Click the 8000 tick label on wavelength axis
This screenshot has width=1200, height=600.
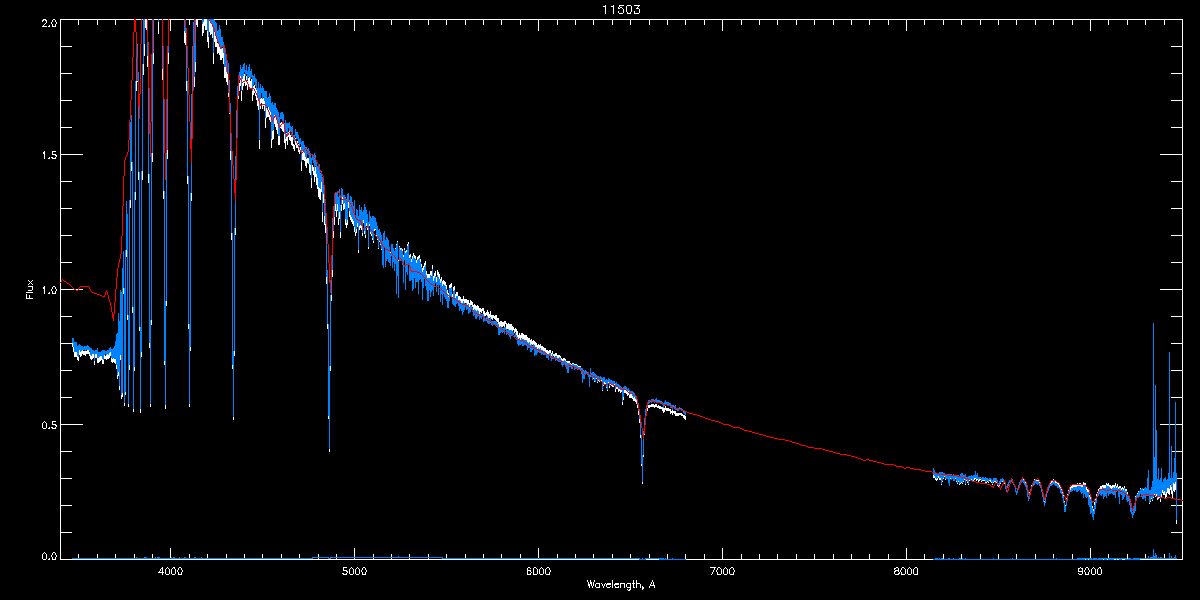coord(906,572)
